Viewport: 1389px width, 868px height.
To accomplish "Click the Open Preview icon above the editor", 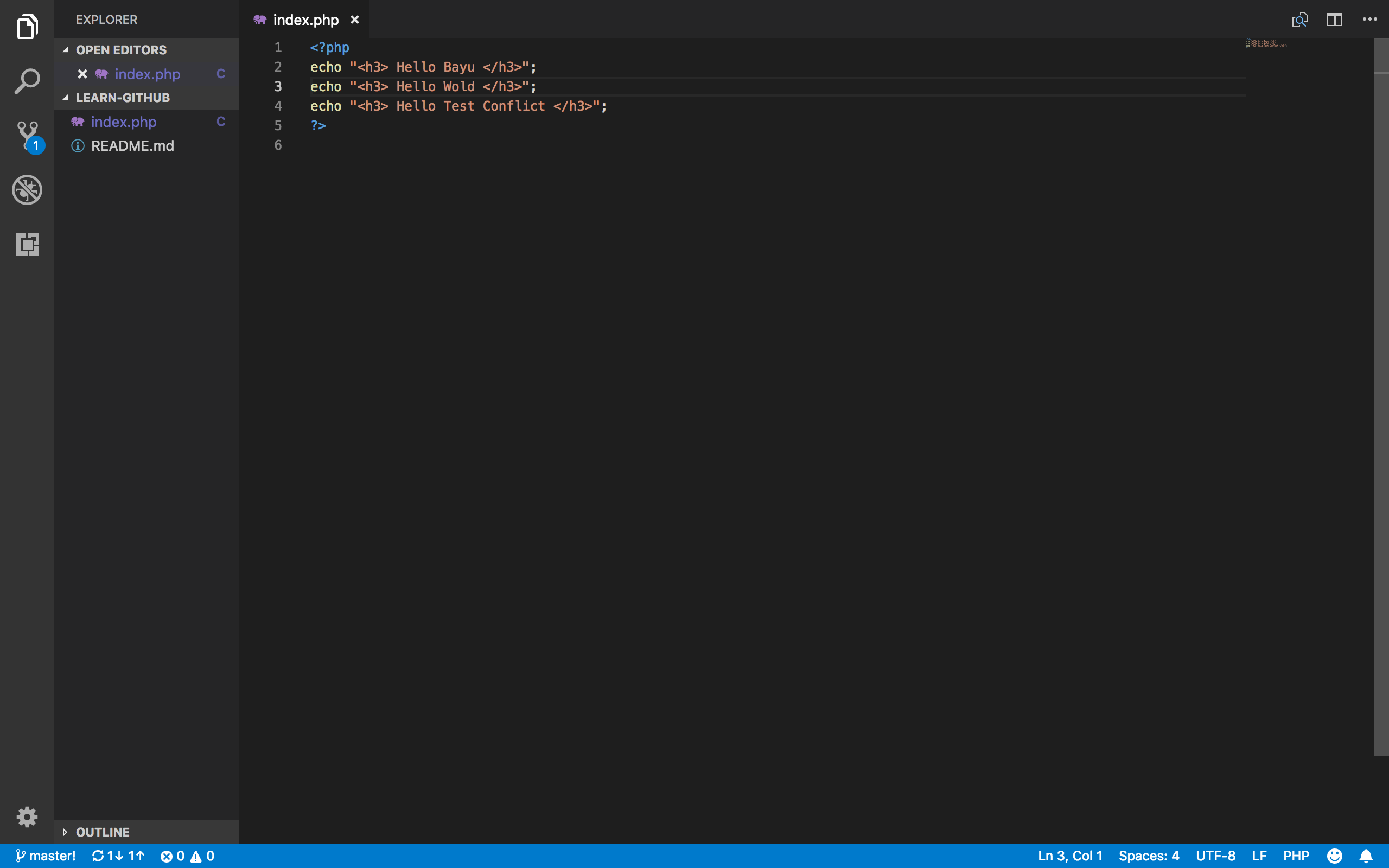I will tap(1300, 19).
